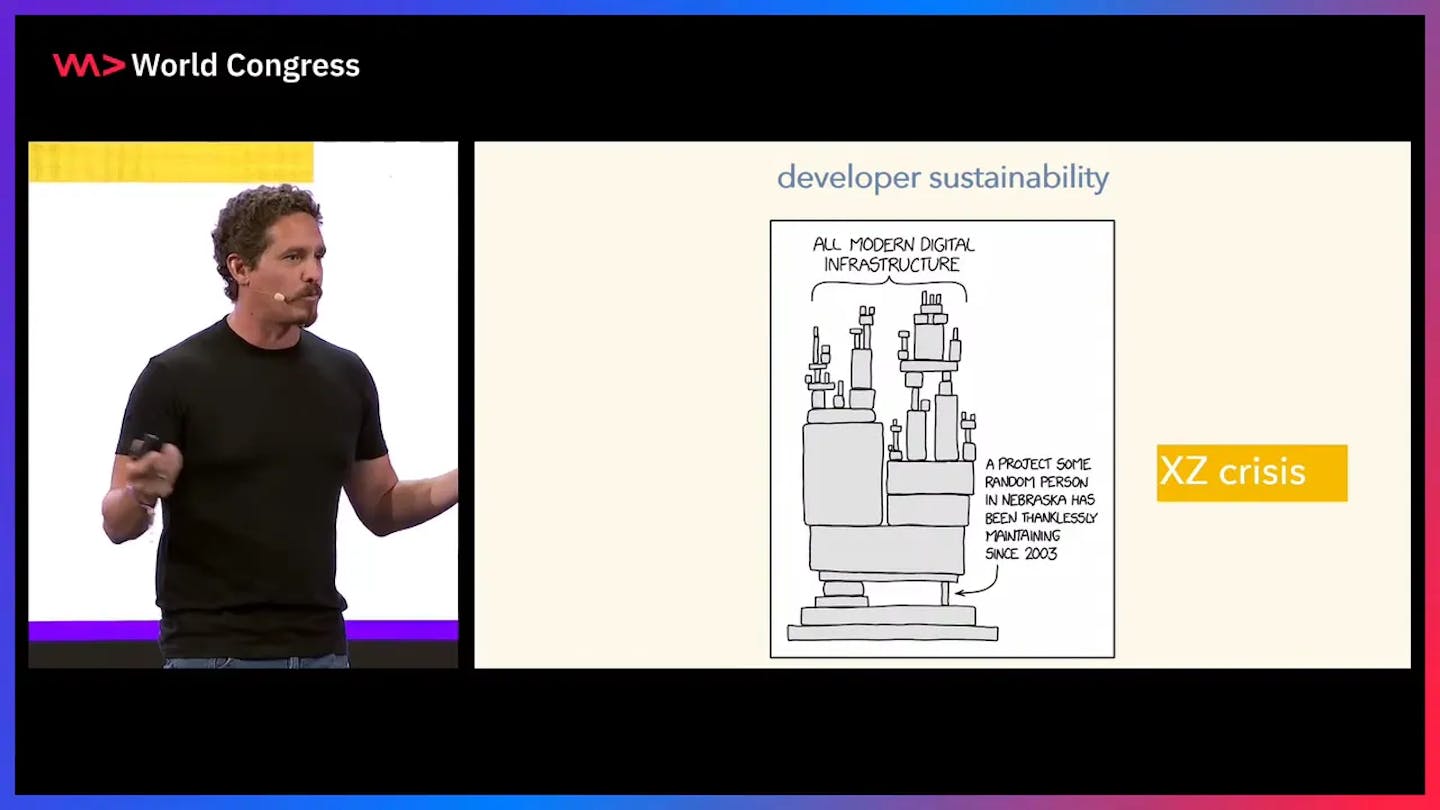Screen dimensions: 1440x810
Task: Click the yellow "XZ crisis" label
Action: click(1251, 472)
